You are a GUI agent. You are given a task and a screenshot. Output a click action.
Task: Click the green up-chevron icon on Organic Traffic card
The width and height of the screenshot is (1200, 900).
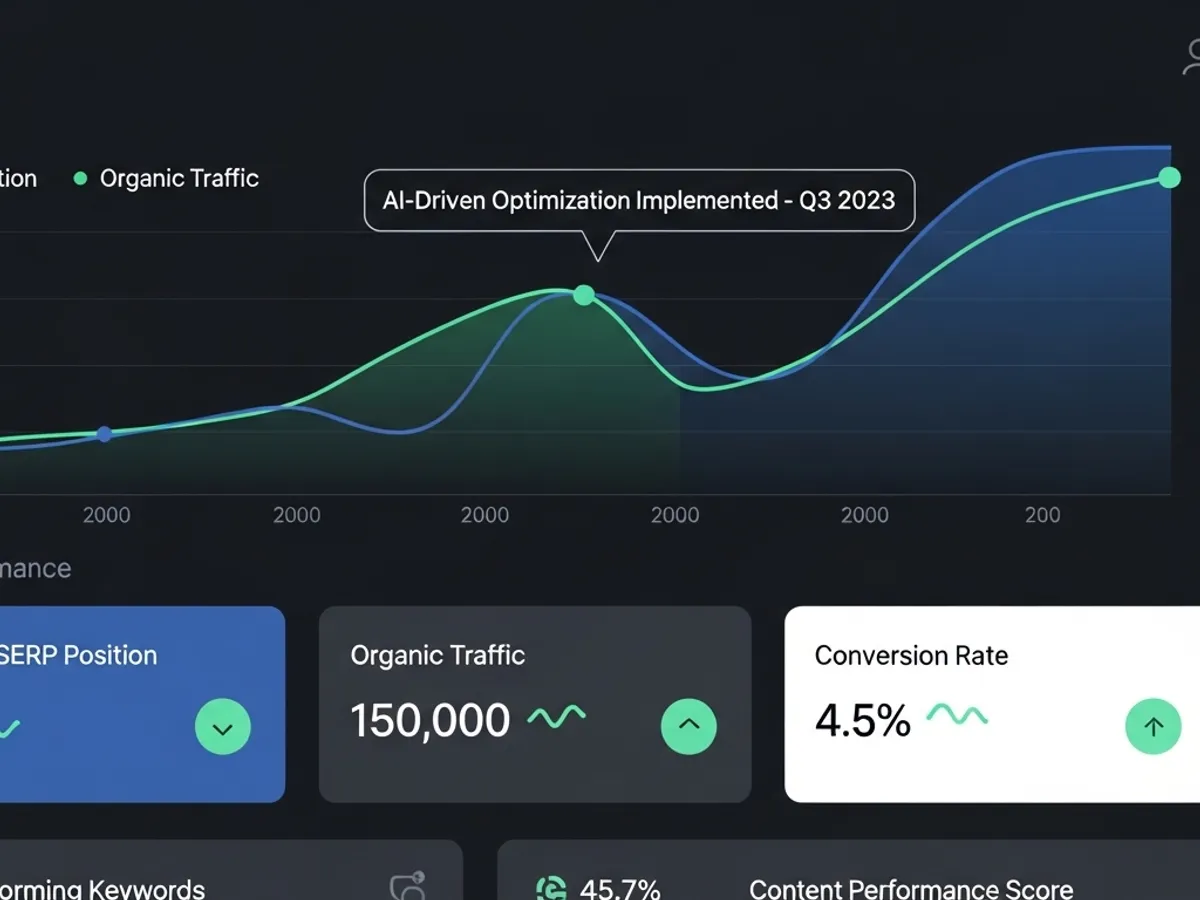pyautogui.click(x=688, y=726)
